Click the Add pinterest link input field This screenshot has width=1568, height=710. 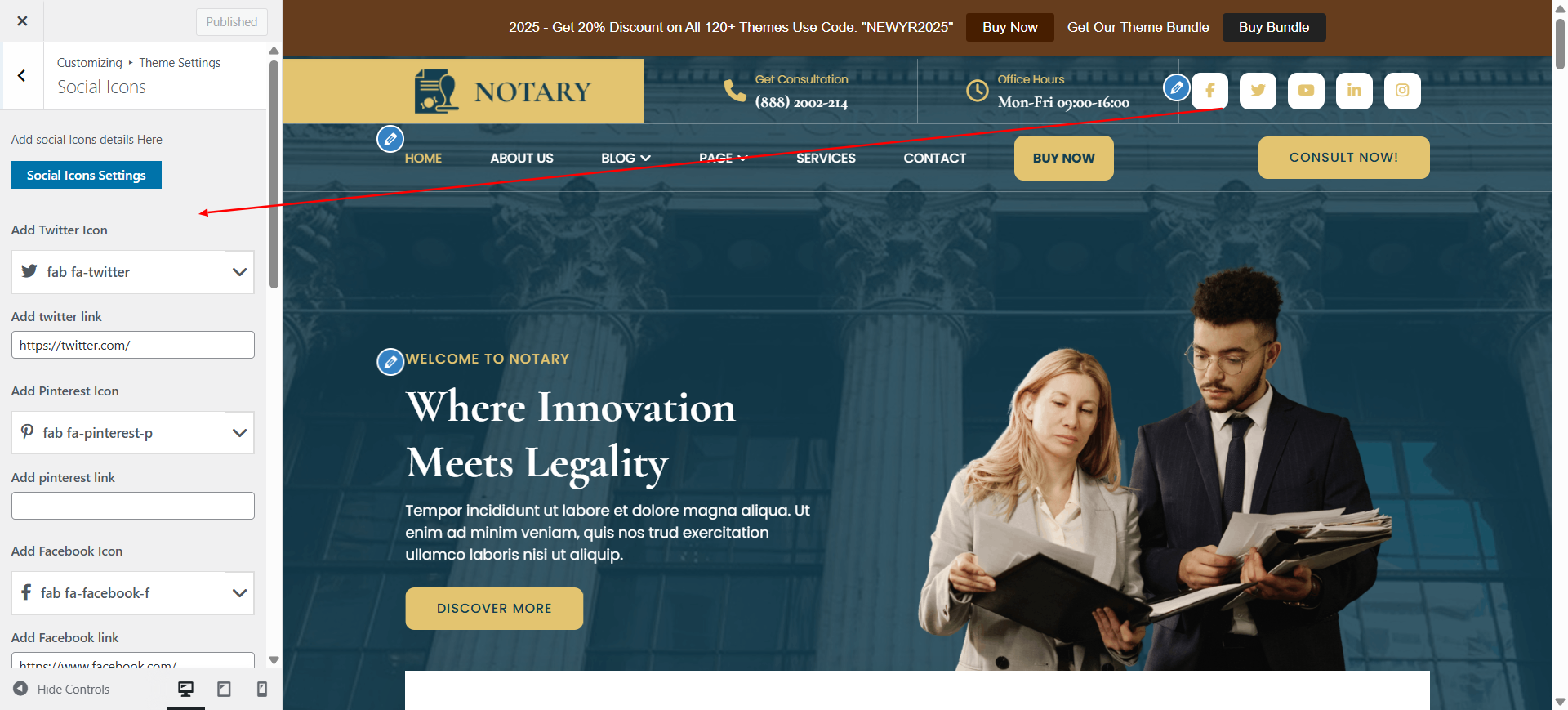[133, 506]
